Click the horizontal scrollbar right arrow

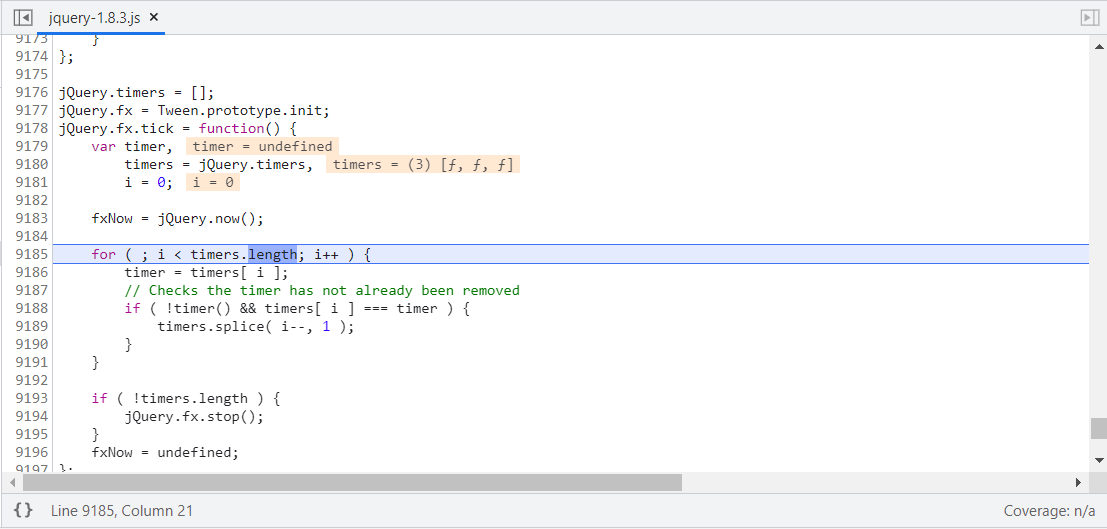coord(1078,482)
